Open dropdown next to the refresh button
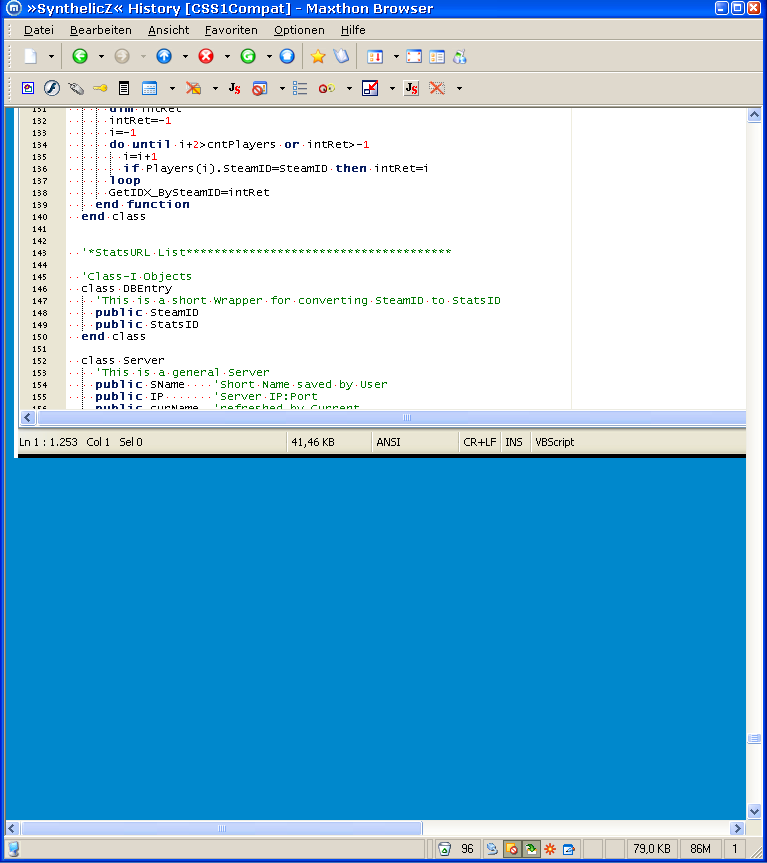Image resolution: width=767 pixels, height=863 pixels. click(x=269, y=56)
